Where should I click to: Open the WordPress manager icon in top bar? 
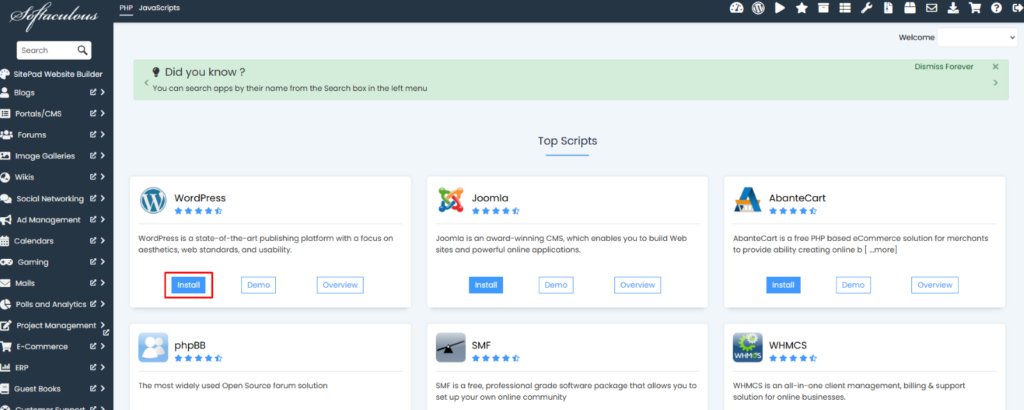click(758, 8)
